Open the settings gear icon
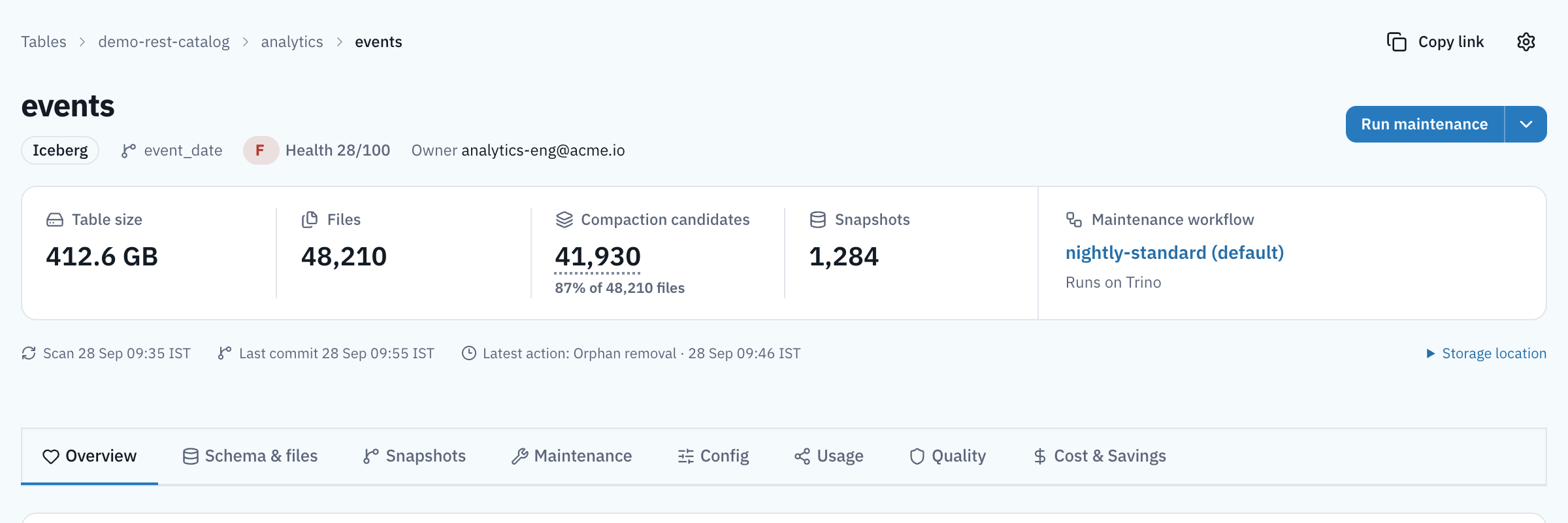This screenshot has width=1568, height=523. click(1526, 42)
